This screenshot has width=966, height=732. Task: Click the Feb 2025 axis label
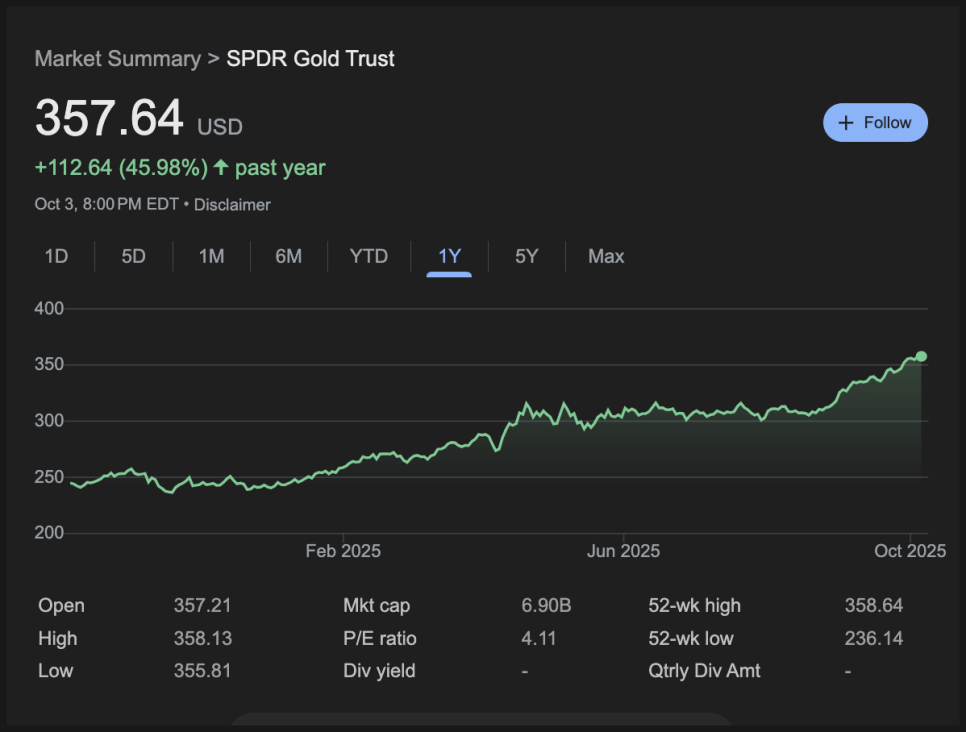click(x=343, y=551)
